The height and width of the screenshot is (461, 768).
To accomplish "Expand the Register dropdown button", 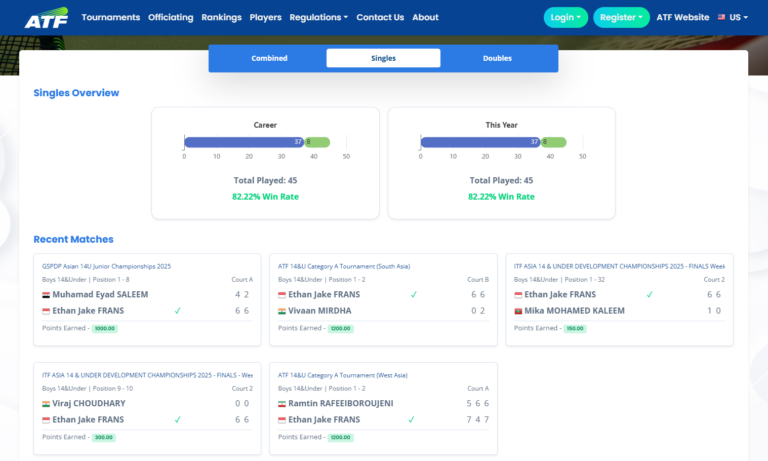I will coord(621,17).
